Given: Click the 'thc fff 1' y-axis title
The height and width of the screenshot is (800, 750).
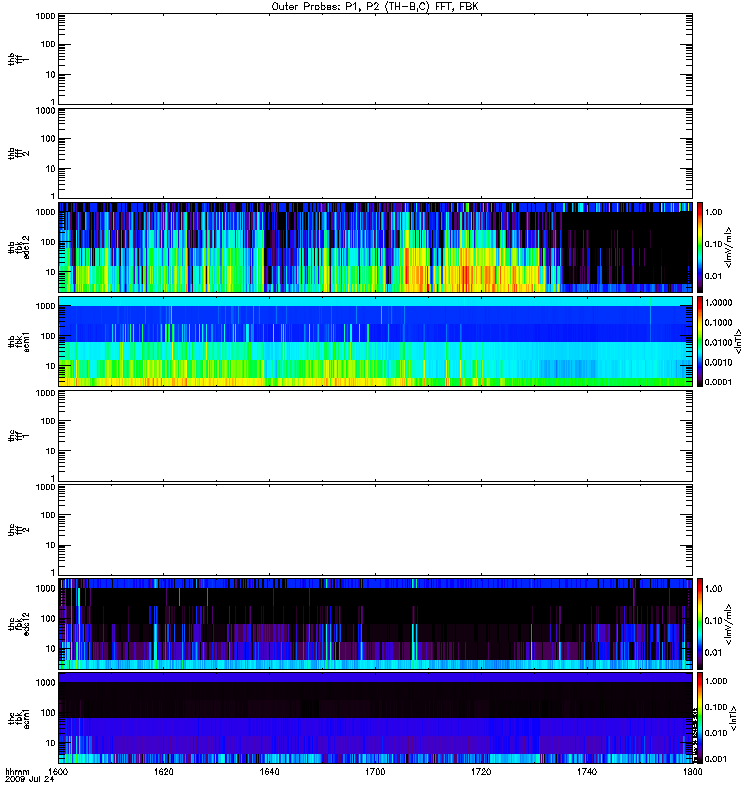Looking at the screenshot, I should pos(19,436).
